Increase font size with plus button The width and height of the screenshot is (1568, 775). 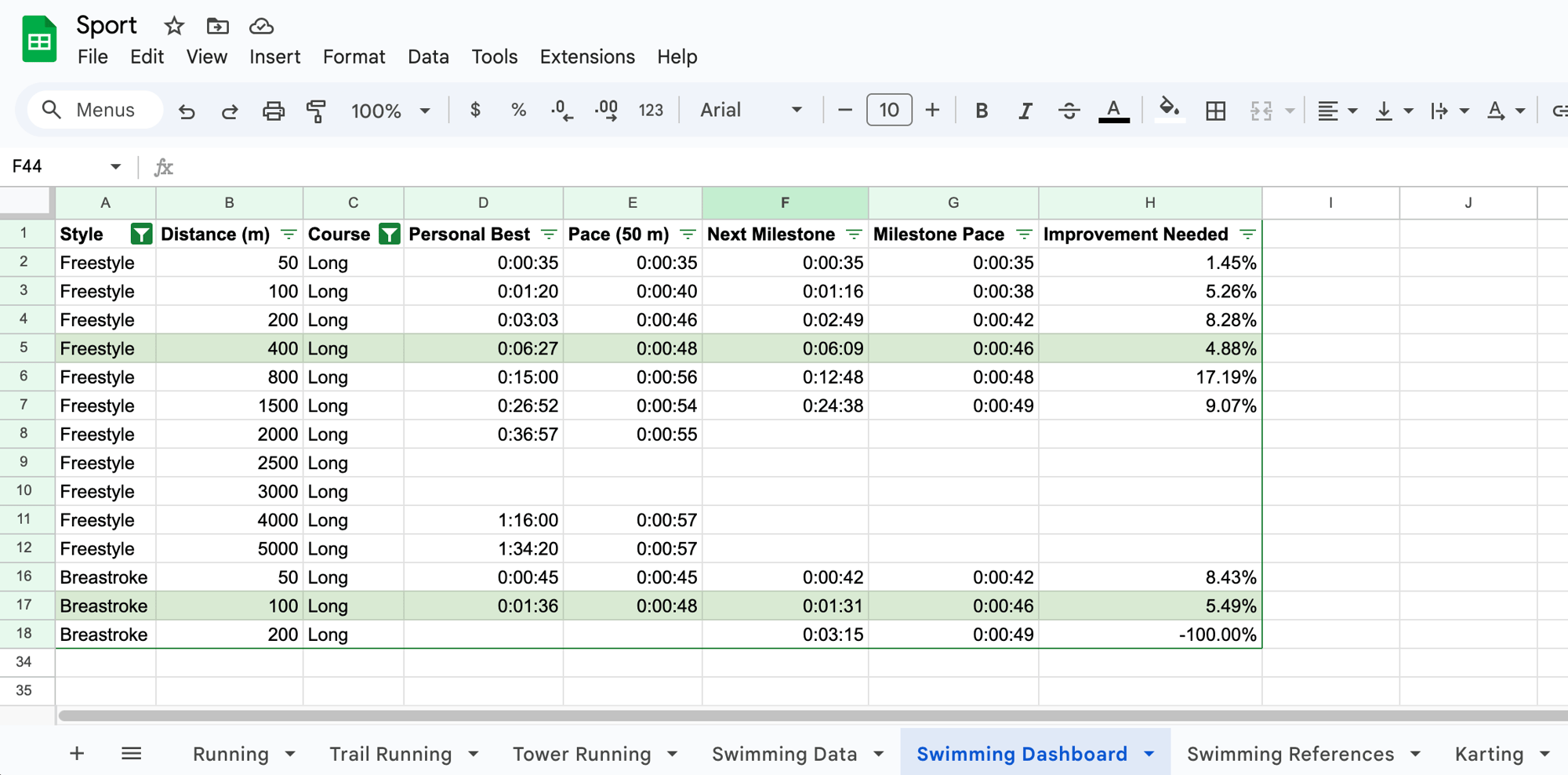coord(932,111)
